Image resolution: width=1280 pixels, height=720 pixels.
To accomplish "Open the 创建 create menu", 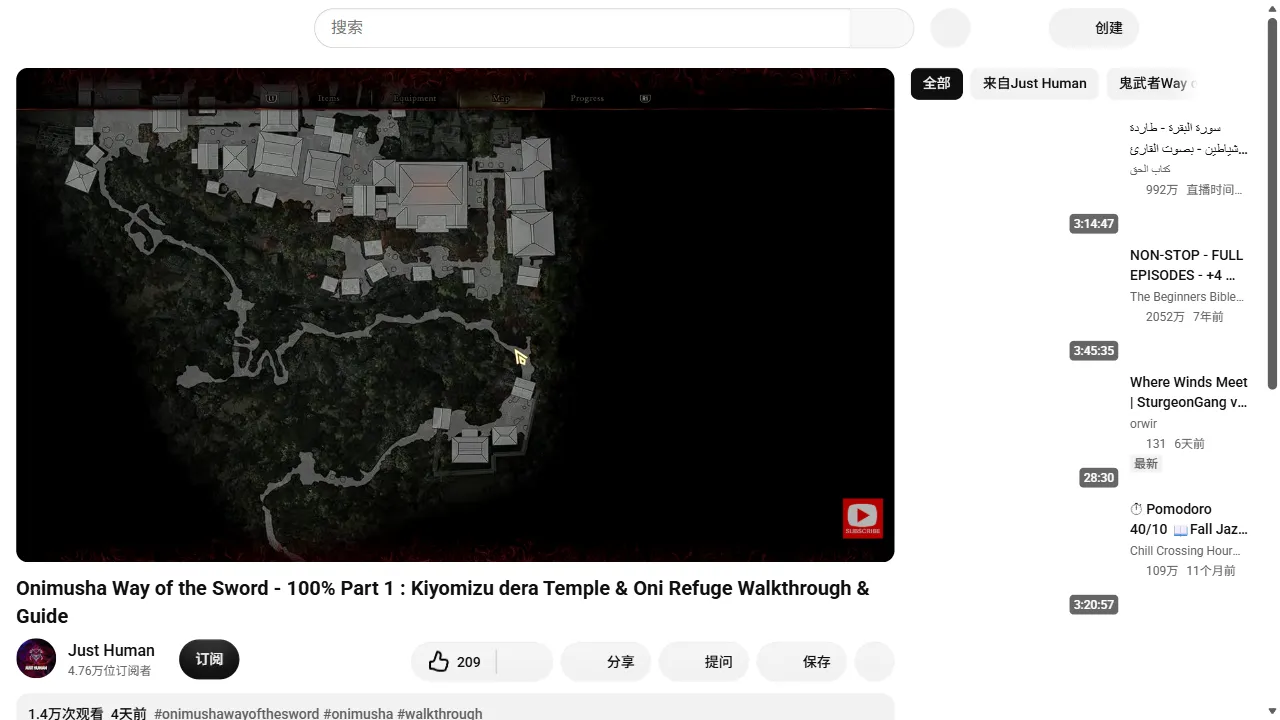I will click(1093, 28).
